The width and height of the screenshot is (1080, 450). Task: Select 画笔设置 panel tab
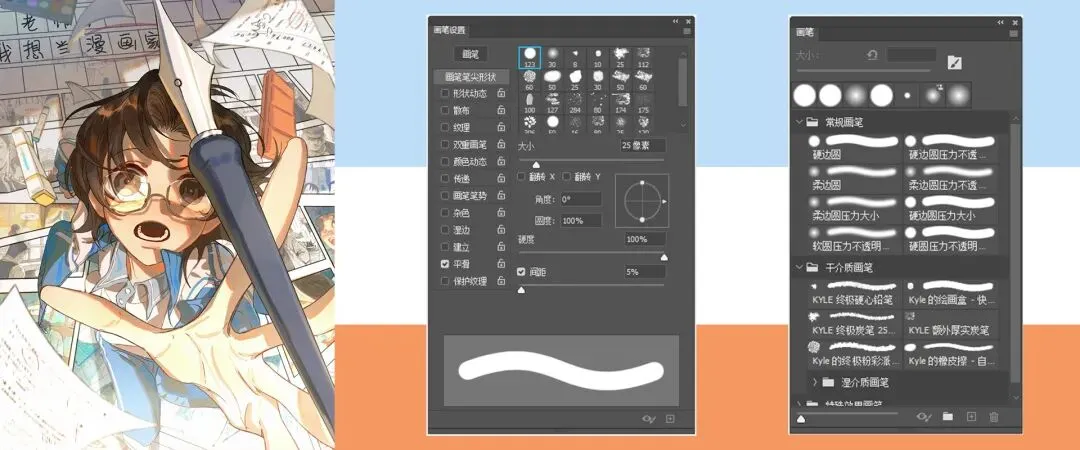coord(450,30)
